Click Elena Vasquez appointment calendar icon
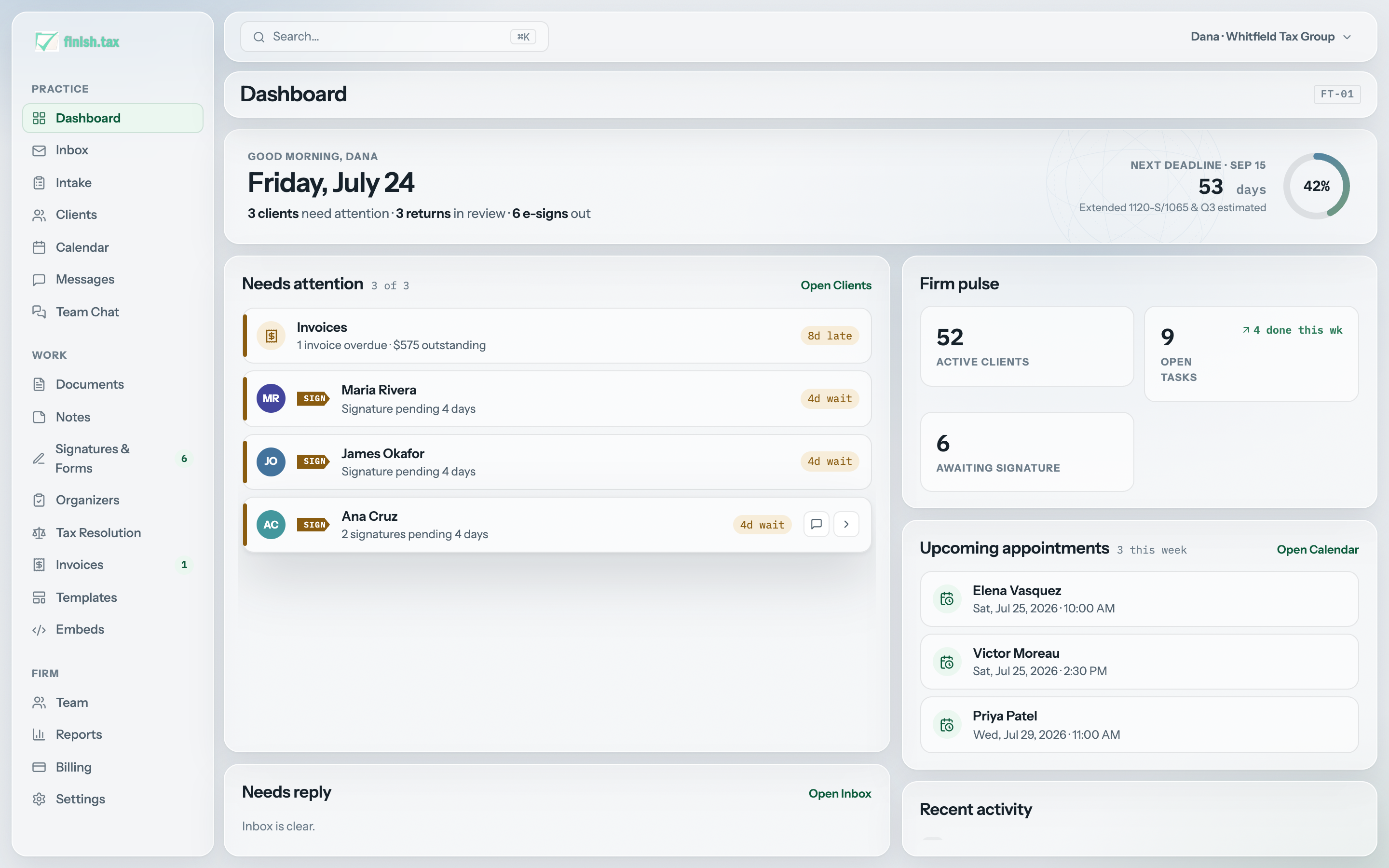This screenshot has height=868, width=1389. point(947,599)
